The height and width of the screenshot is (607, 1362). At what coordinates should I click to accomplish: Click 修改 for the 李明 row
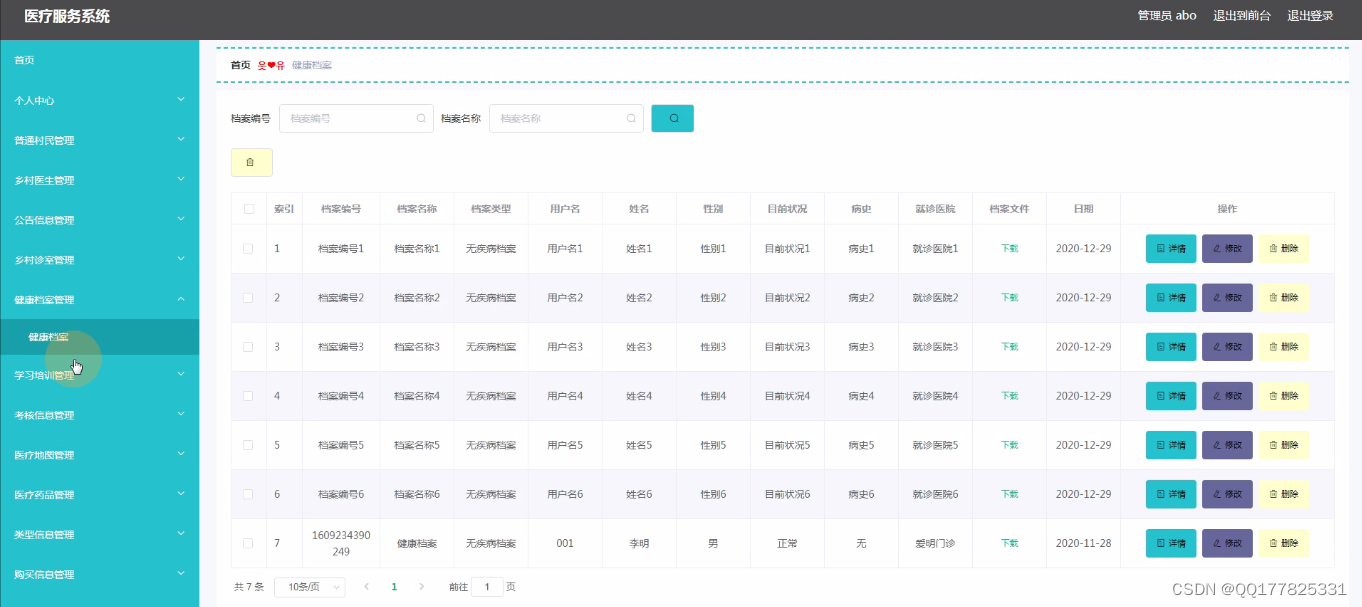[1227, 543]
